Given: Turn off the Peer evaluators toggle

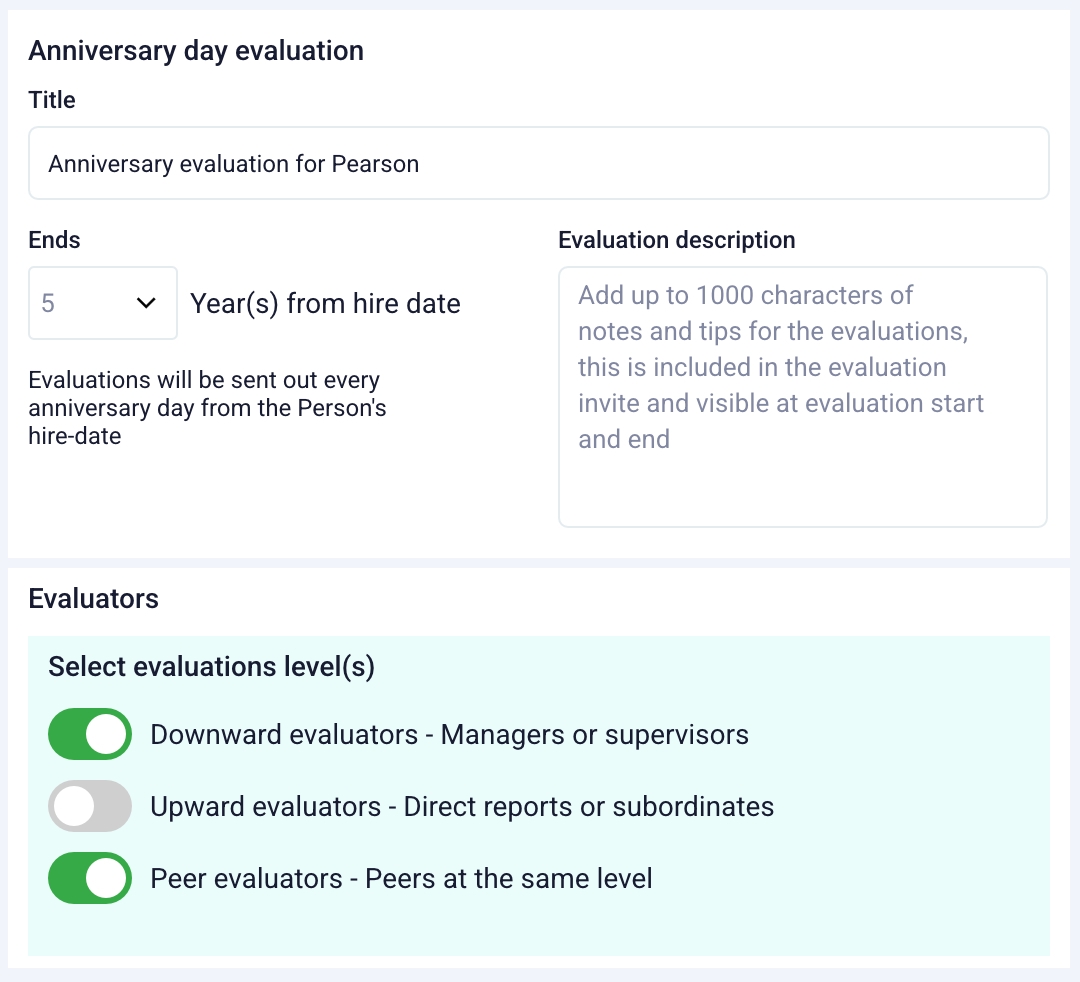Looking at the screenshot, I should pyautogui.click(x=89, y=877).
